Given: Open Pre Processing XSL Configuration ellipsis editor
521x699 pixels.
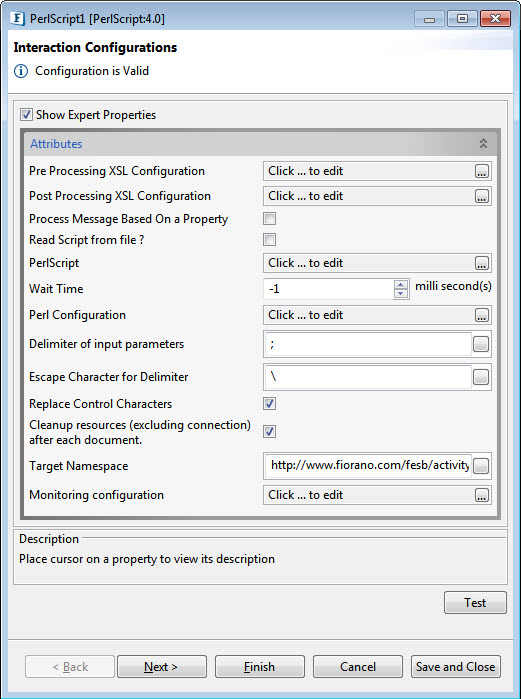Looking at the screenshot, I should tap(481, 171).
